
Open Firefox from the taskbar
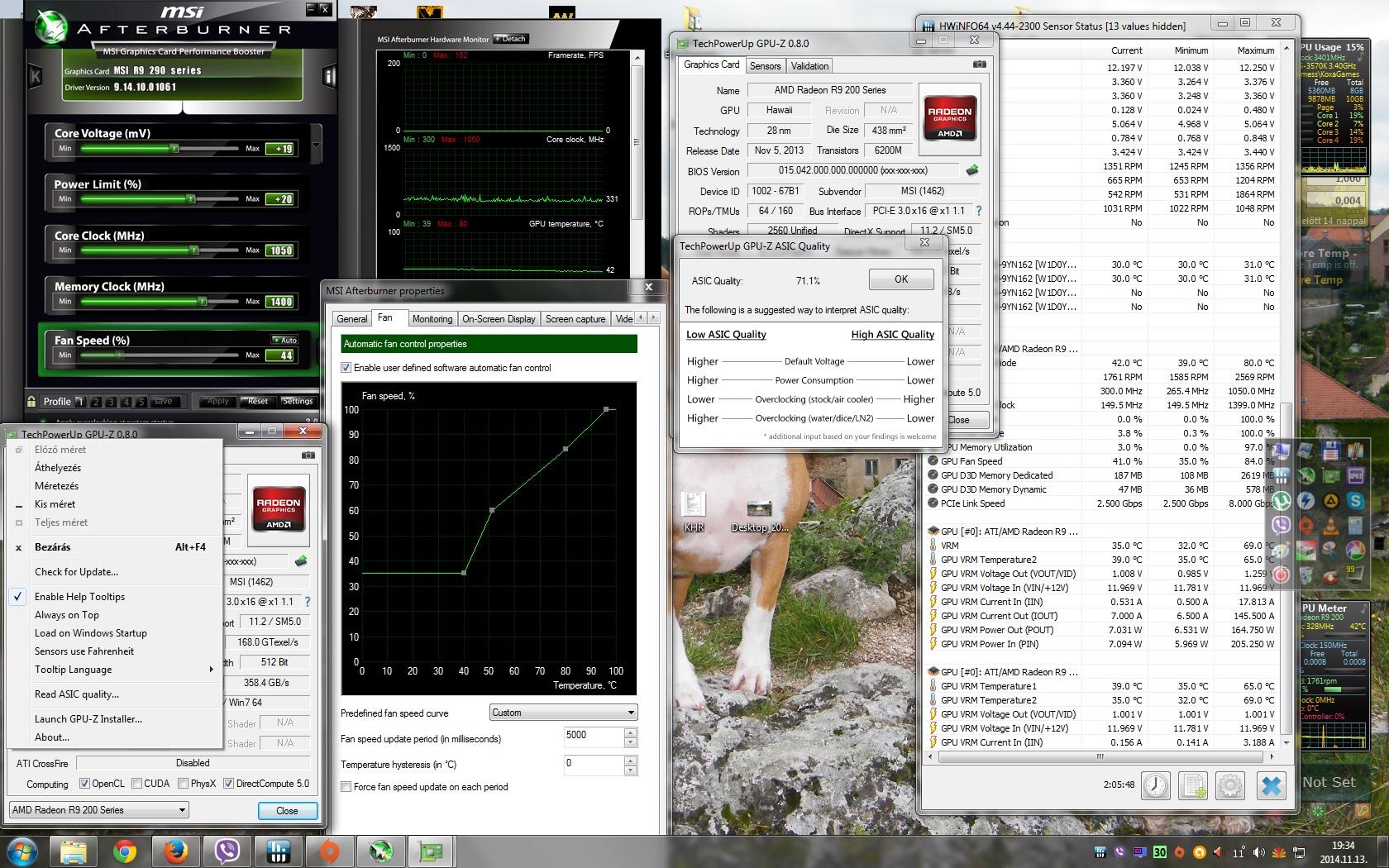pos(175,851)
